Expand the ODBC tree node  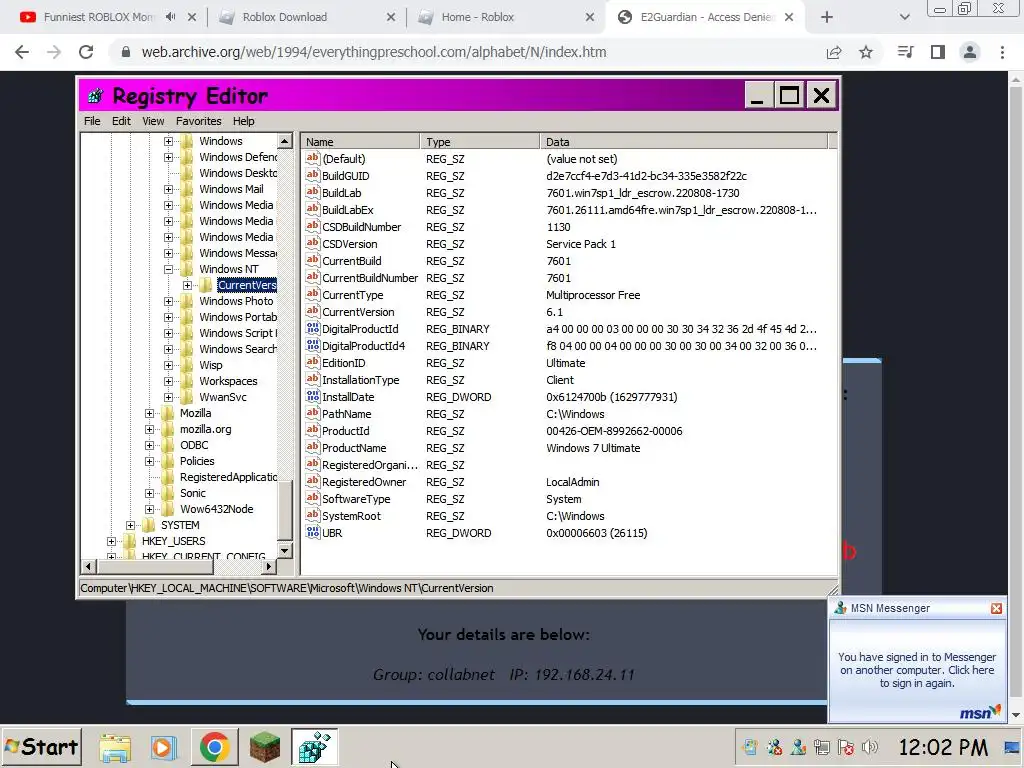click(150, 445)
